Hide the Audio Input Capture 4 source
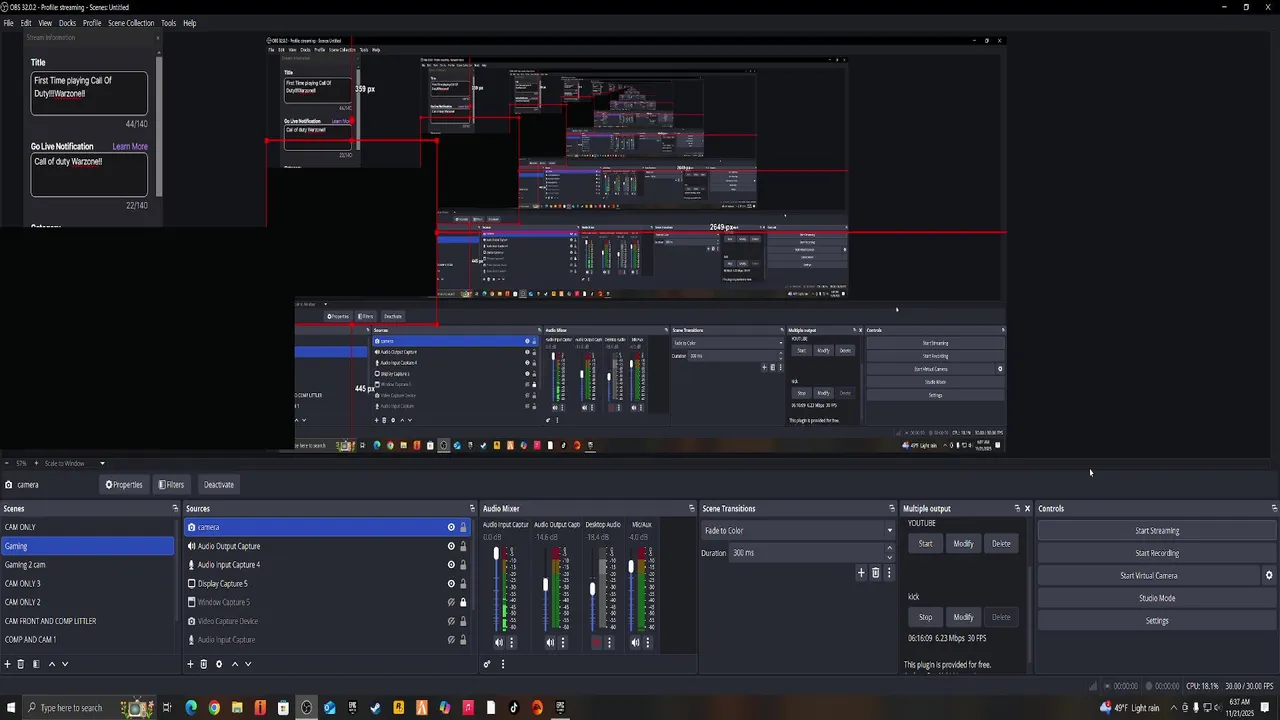The image size is (1280, 720). coord(451,565)
